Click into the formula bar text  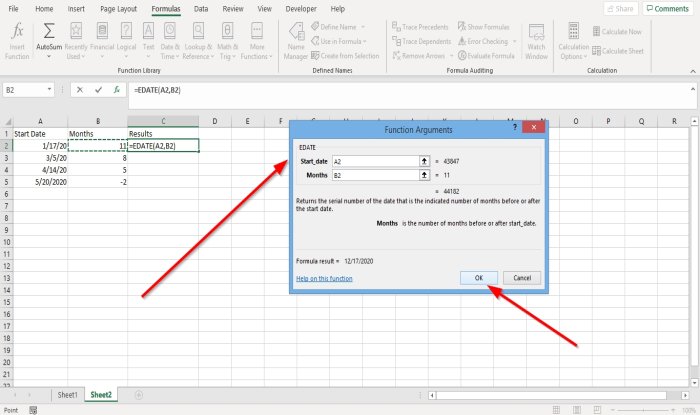(x=157, y=90)
